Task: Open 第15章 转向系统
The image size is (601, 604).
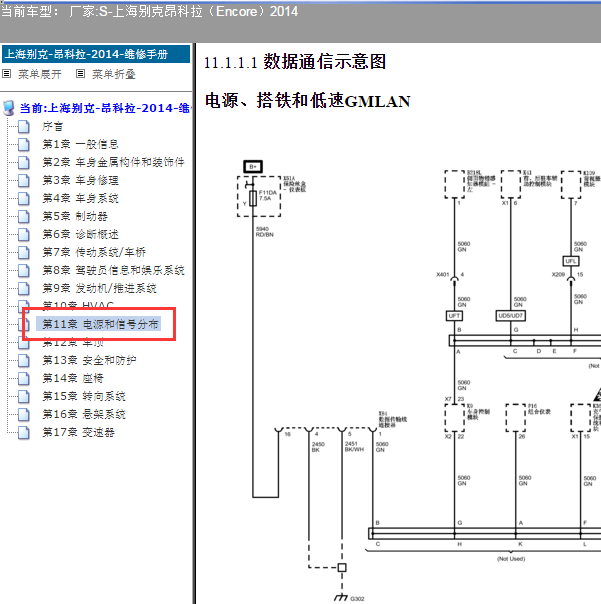Action: (x=84, y=396)
